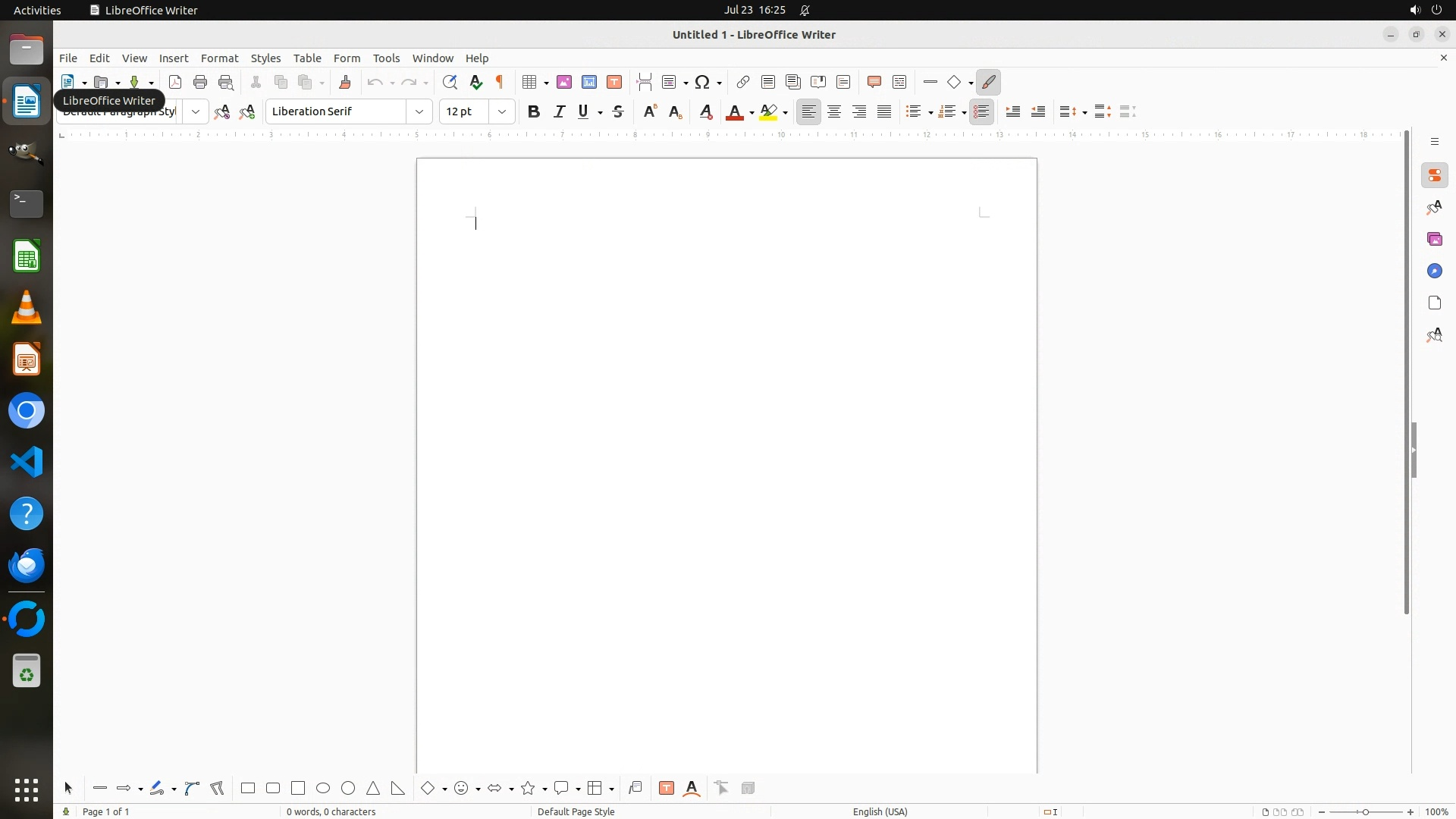Open the sidebar Navigator compass icon
The image size is (1456, 819).
(x=1434, y=271)
